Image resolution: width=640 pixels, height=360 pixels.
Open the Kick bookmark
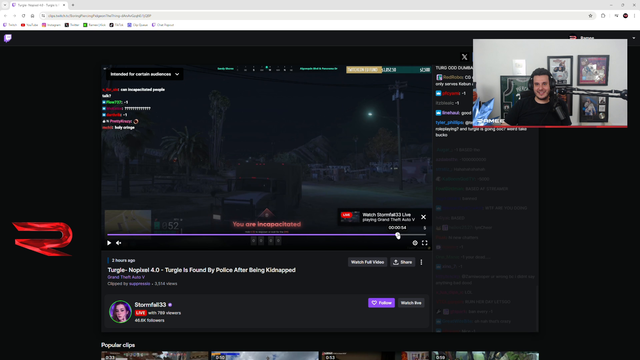coord(94,25)
